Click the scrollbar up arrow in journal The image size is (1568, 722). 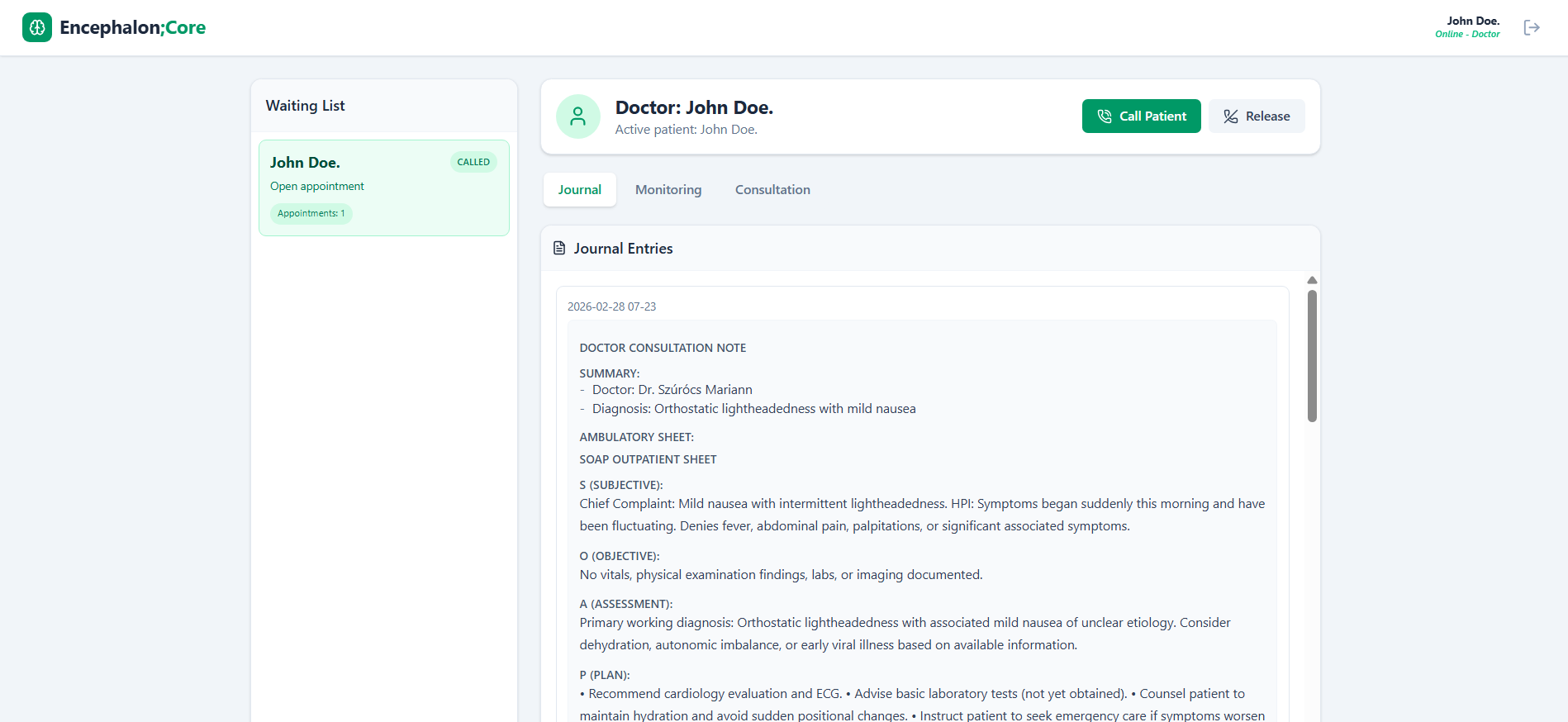[x=1312, y=280]
